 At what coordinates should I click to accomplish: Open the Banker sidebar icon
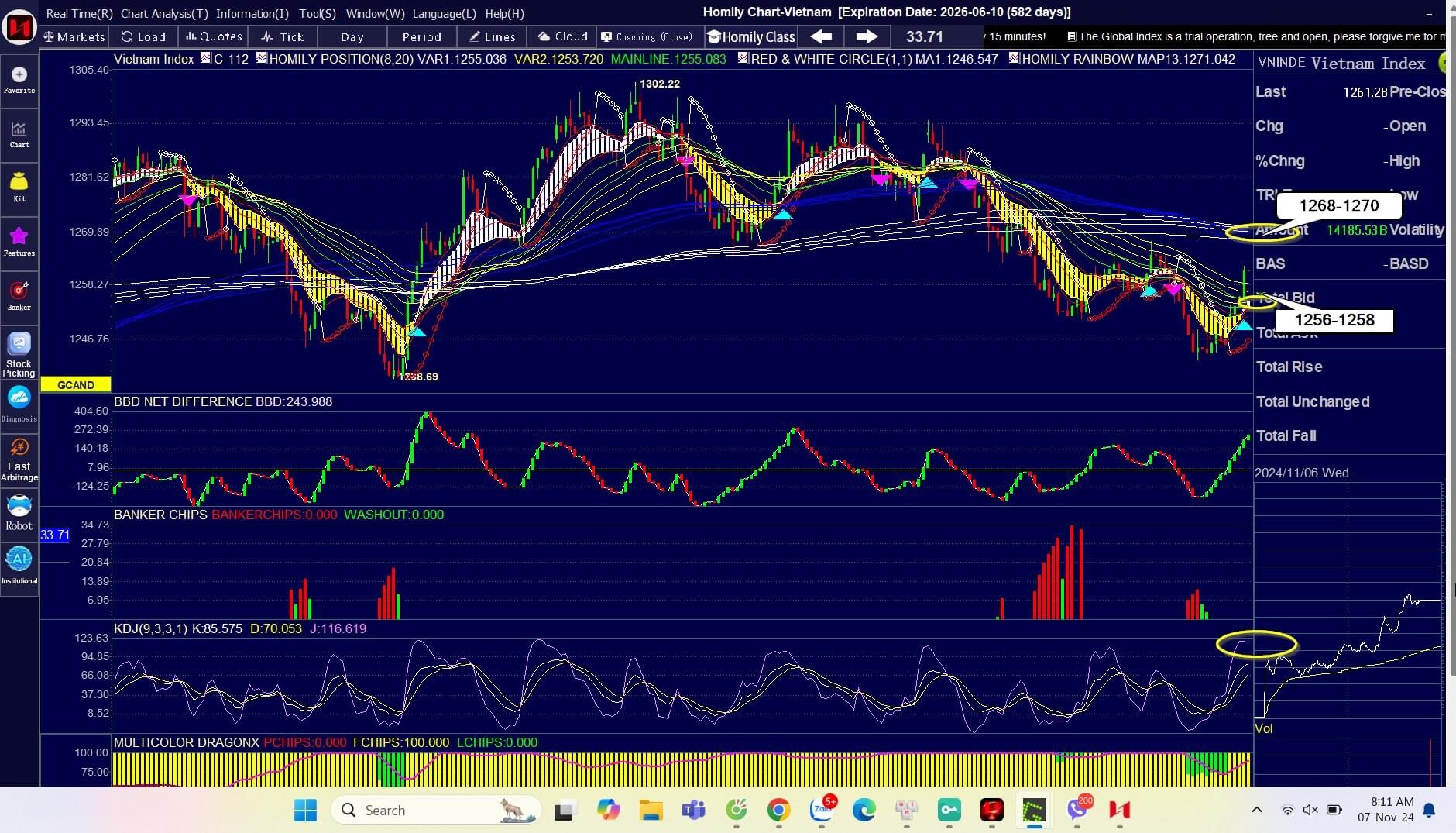(19, 295)
